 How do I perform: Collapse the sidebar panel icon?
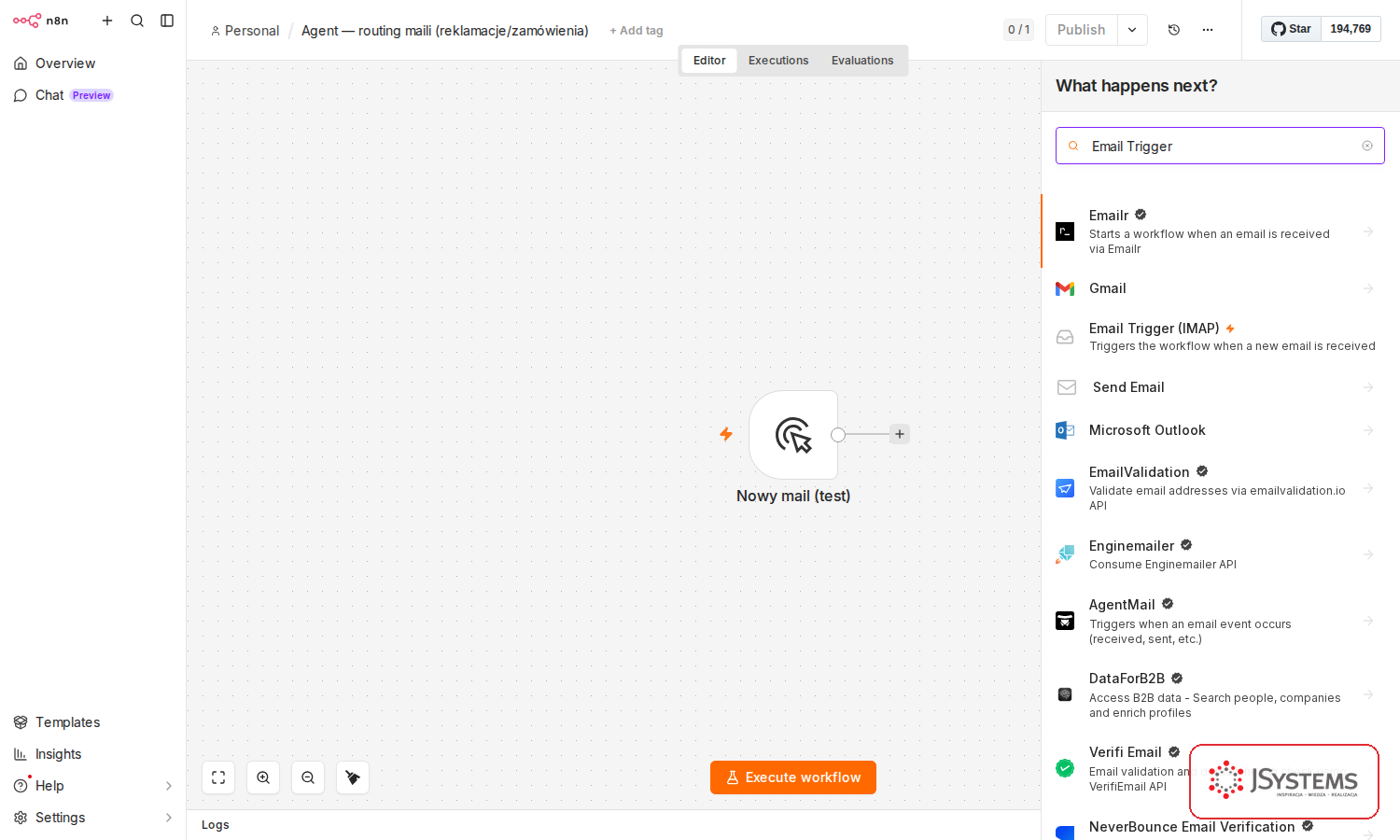point(167,21)
